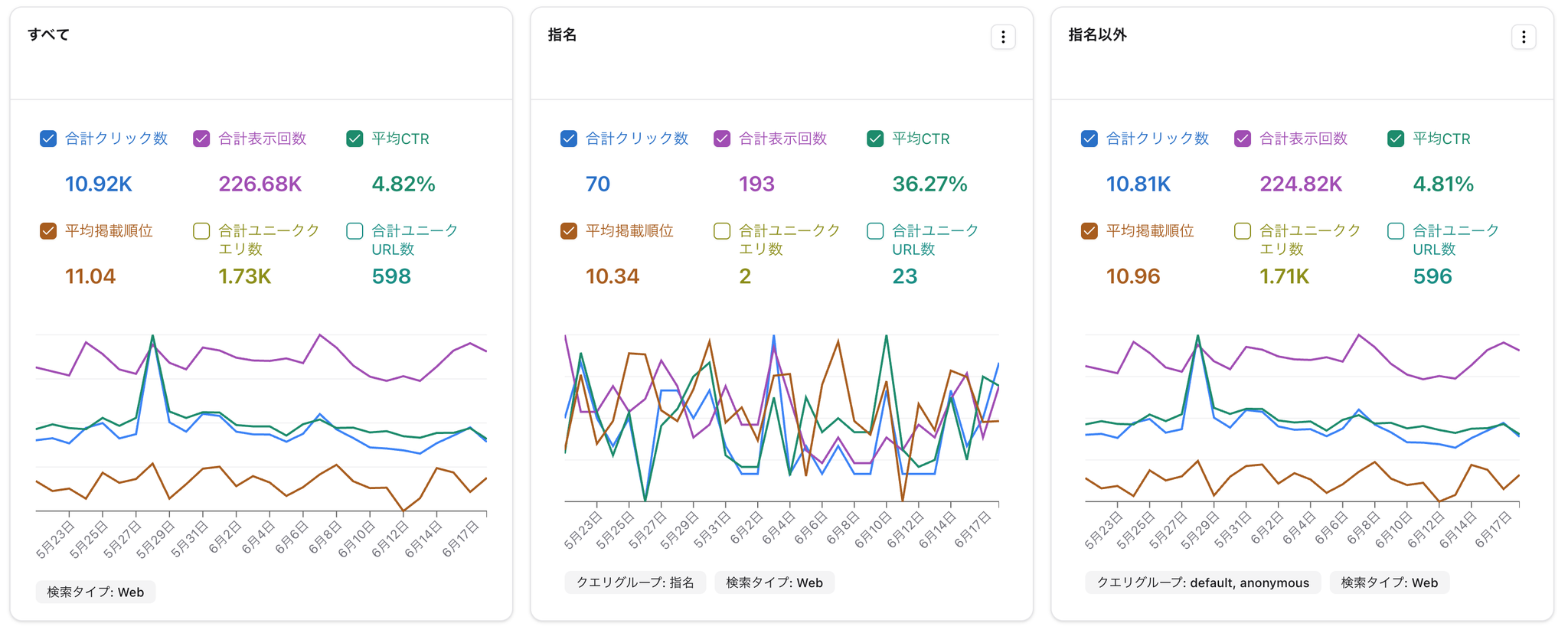
Task: Click the 4.81% CTR value
Action: [1443, 184]
